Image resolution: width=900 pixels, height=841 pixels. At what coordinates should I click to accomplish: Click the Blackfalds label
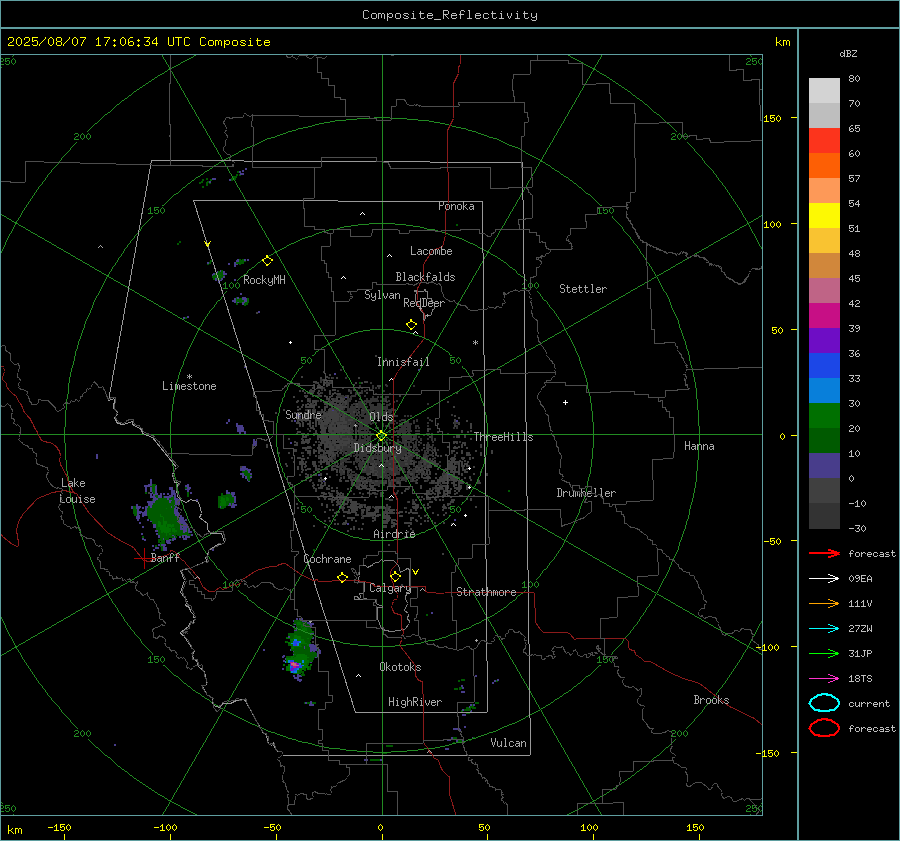[425, 277]
